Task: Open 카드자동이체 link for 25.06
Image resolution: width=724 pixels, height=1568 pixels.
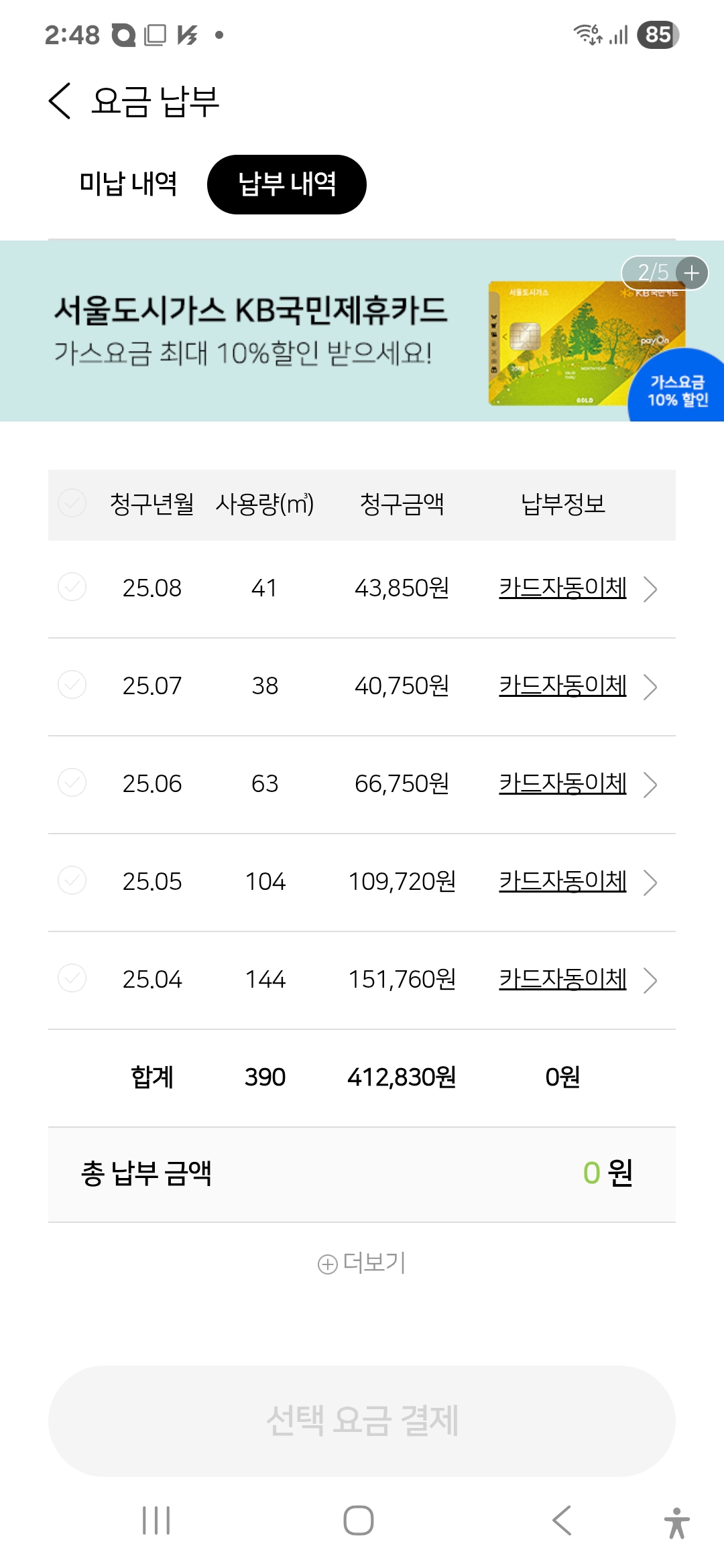Action: pos(562,783)
